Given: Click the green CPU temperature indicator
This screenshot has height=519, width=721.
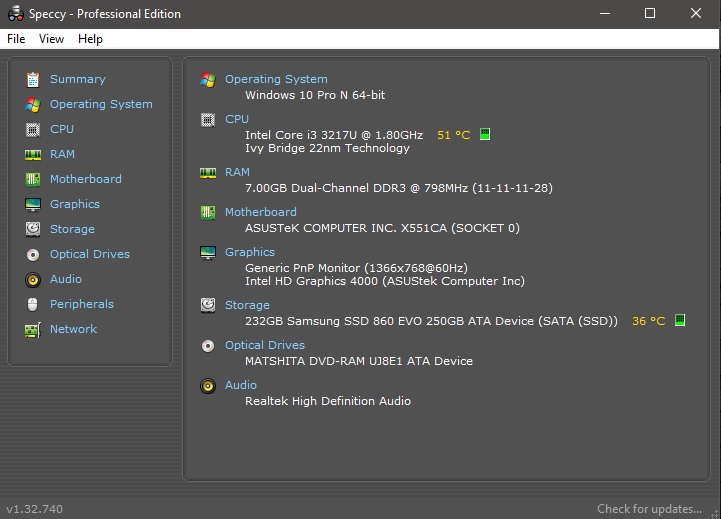Looking at the screenshot, I should coord(485,134).
